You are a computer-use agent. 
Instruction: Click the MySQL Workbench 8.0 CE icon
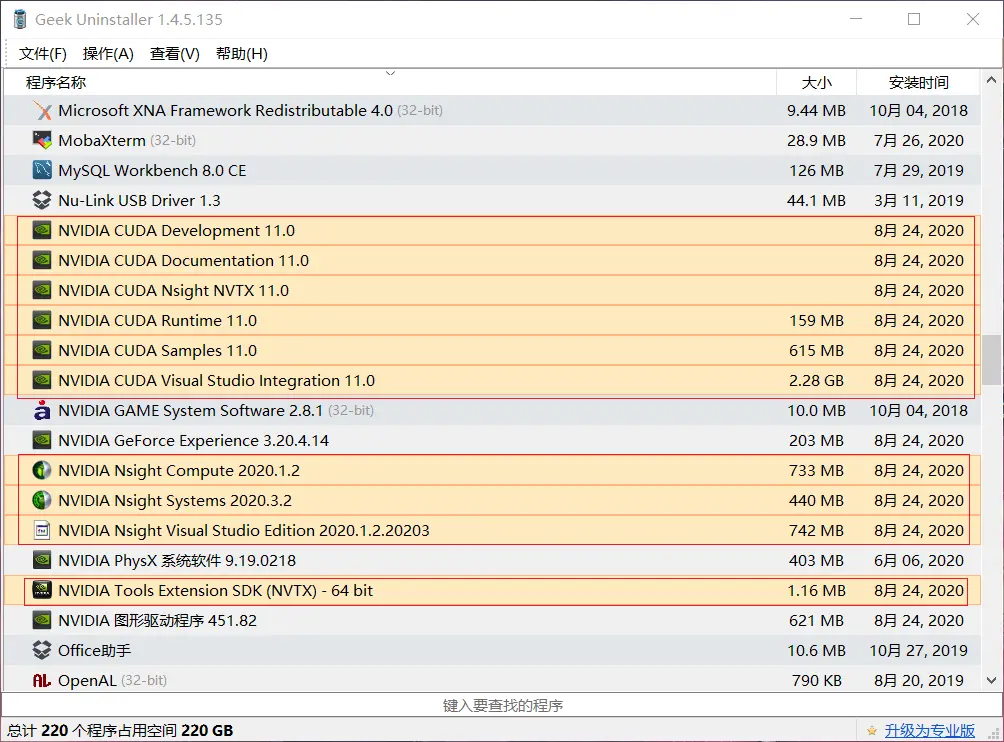coord(41,170)
